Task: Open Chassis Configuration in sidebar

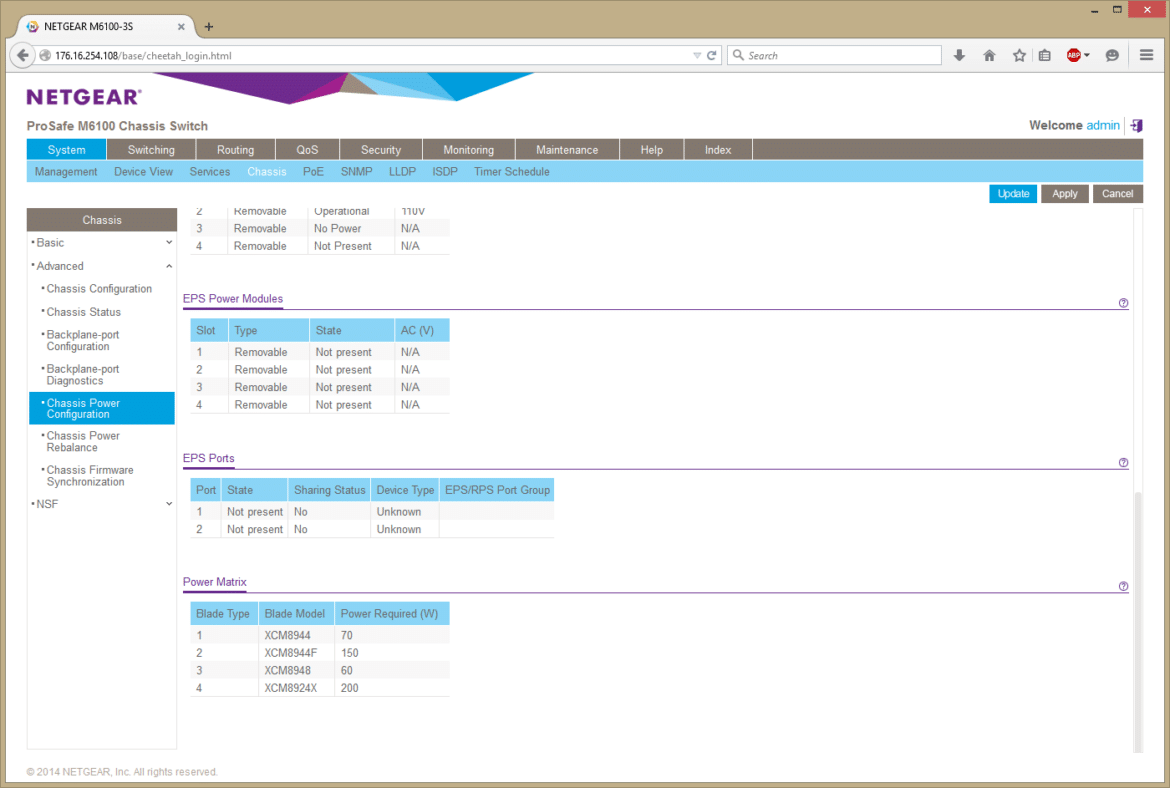Action: tap(99, 289)
